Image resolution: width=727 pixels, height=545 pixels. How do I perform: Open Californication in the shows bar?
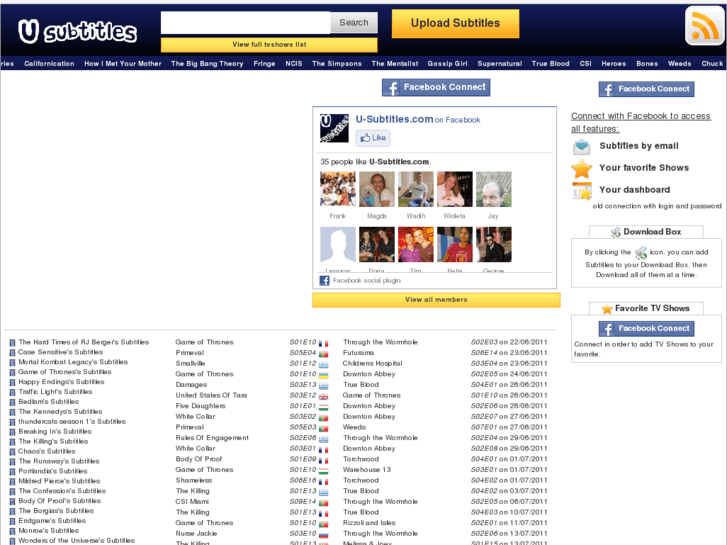[49, 64]
